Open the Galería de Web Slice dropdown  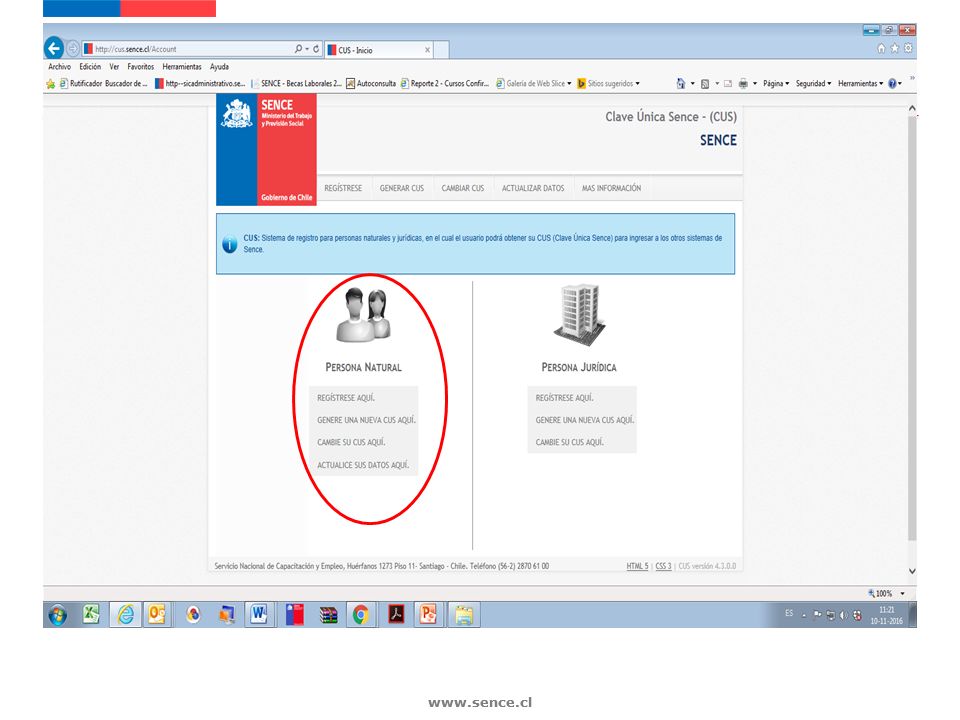tap(534, 84)
